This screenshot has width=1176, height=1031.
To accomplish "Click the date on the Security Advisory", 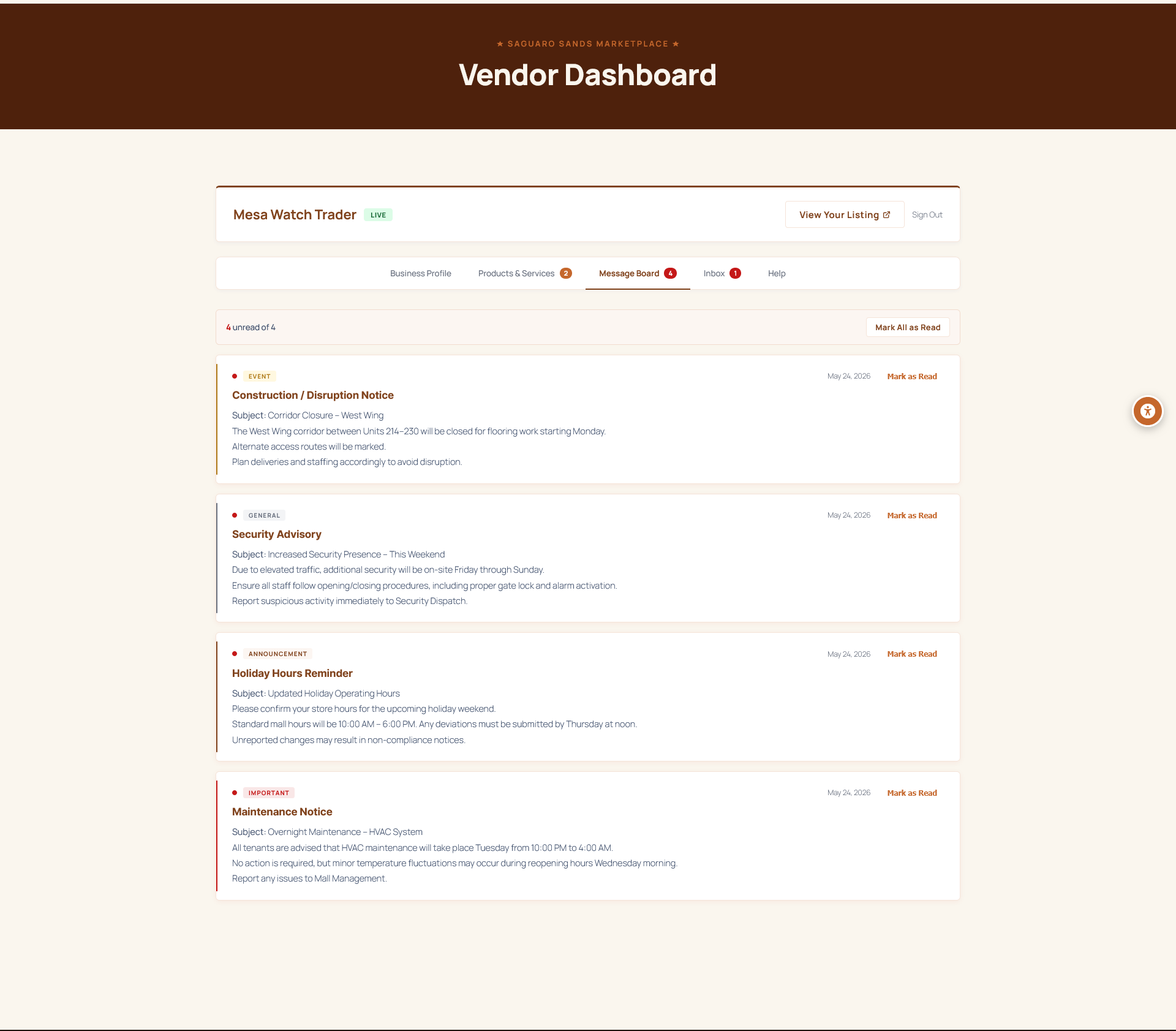I will (x=849, y=515).
